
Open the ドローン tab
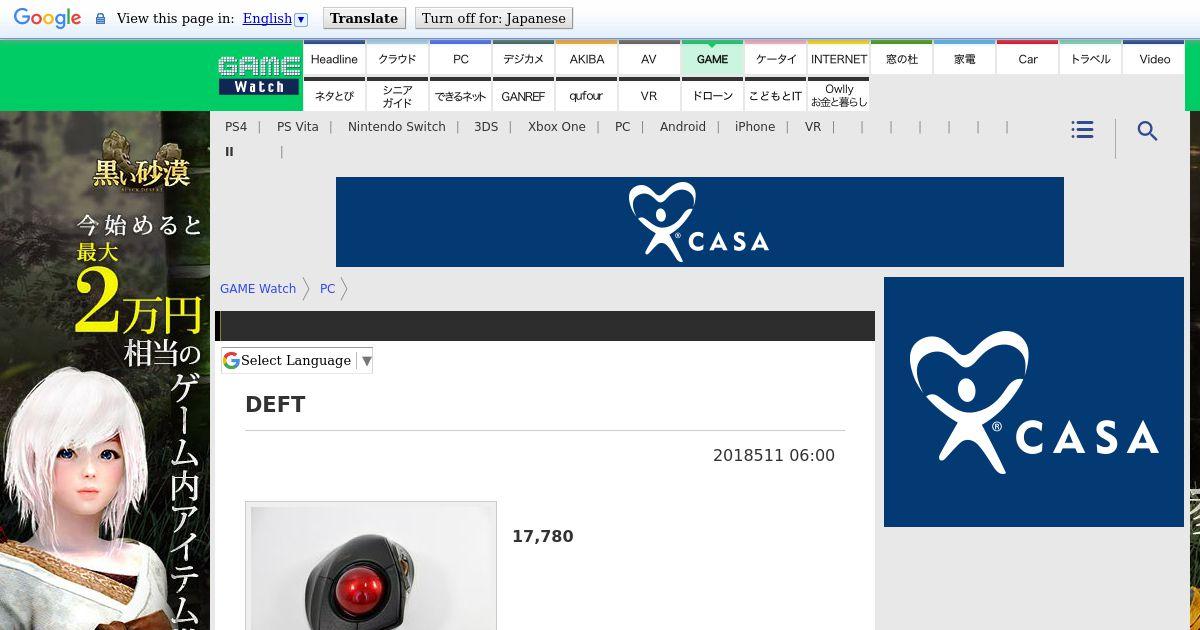pos(712,96)
